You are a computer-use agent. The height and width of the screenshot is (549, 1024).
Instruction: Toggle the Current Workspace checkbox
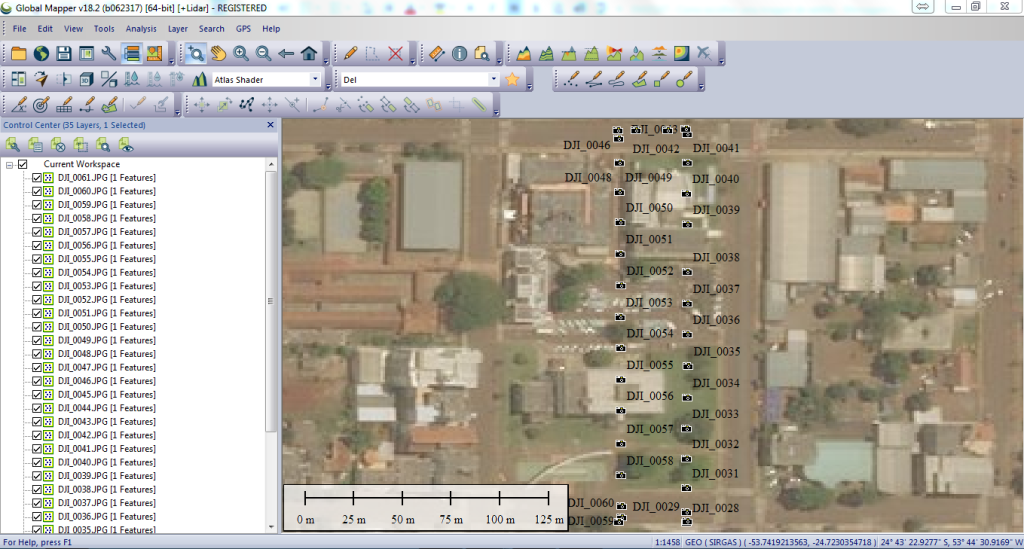pyautogui.click(x=23, y=164)
